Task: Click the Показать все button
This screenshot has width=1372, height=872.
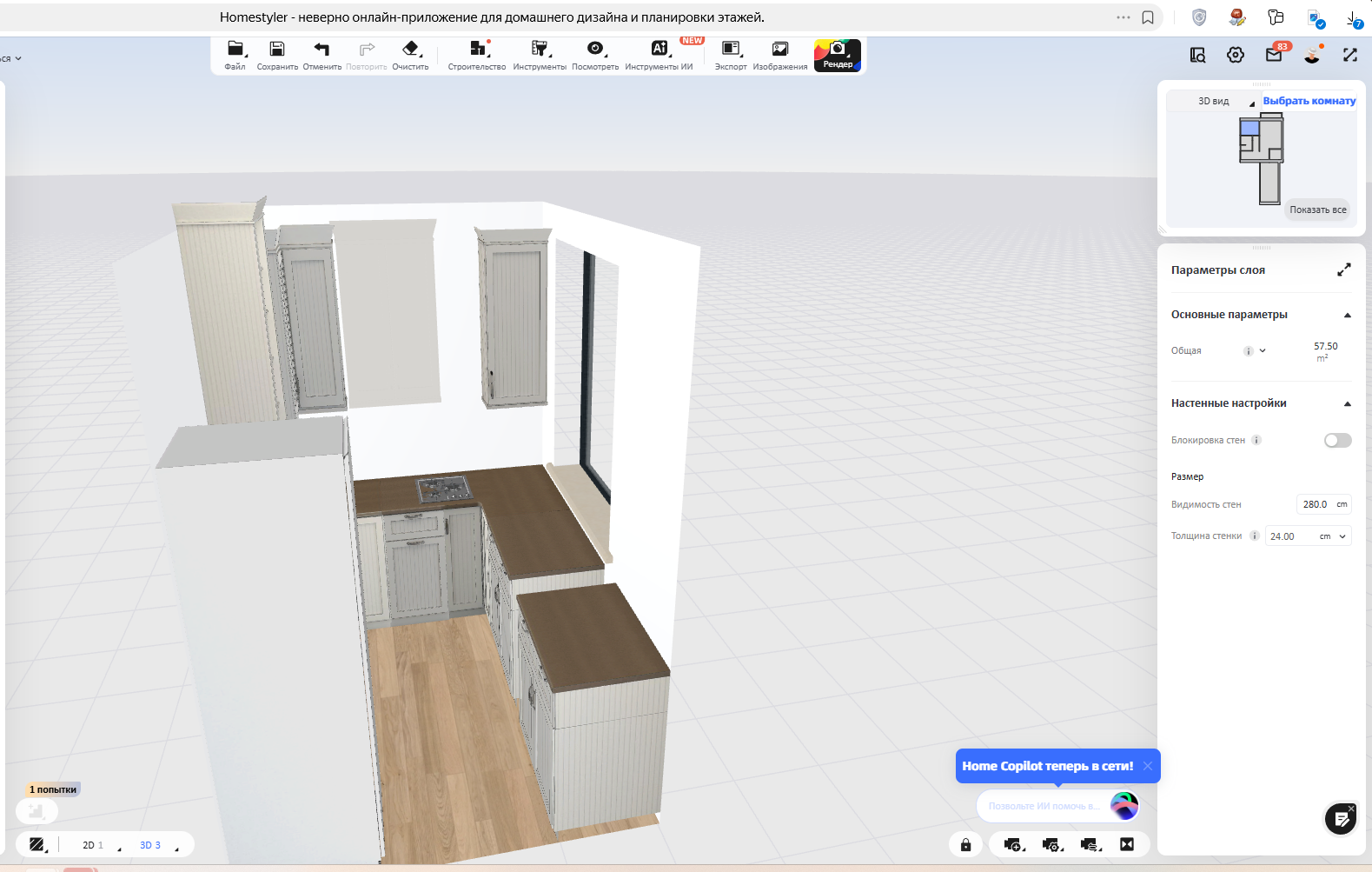Action: click(x=1317, y=210)
